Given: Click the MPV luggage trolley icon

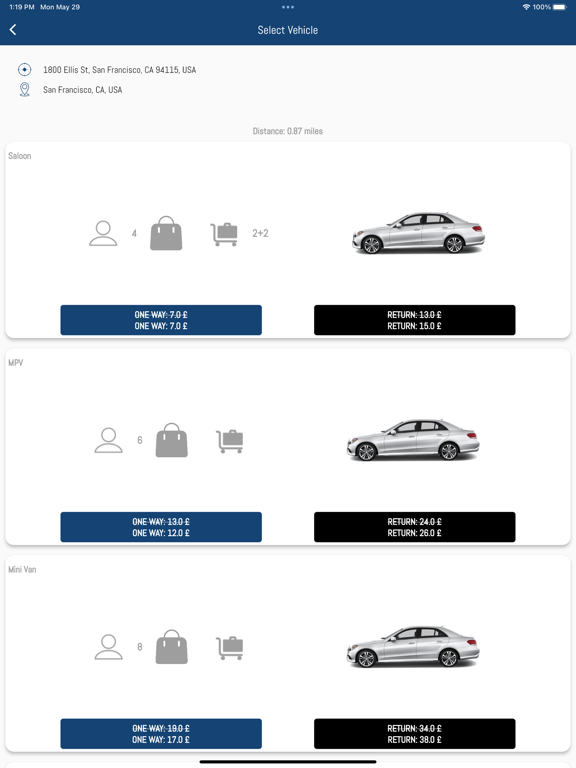Looking at the screenshot, I should (x=230, y=441).
